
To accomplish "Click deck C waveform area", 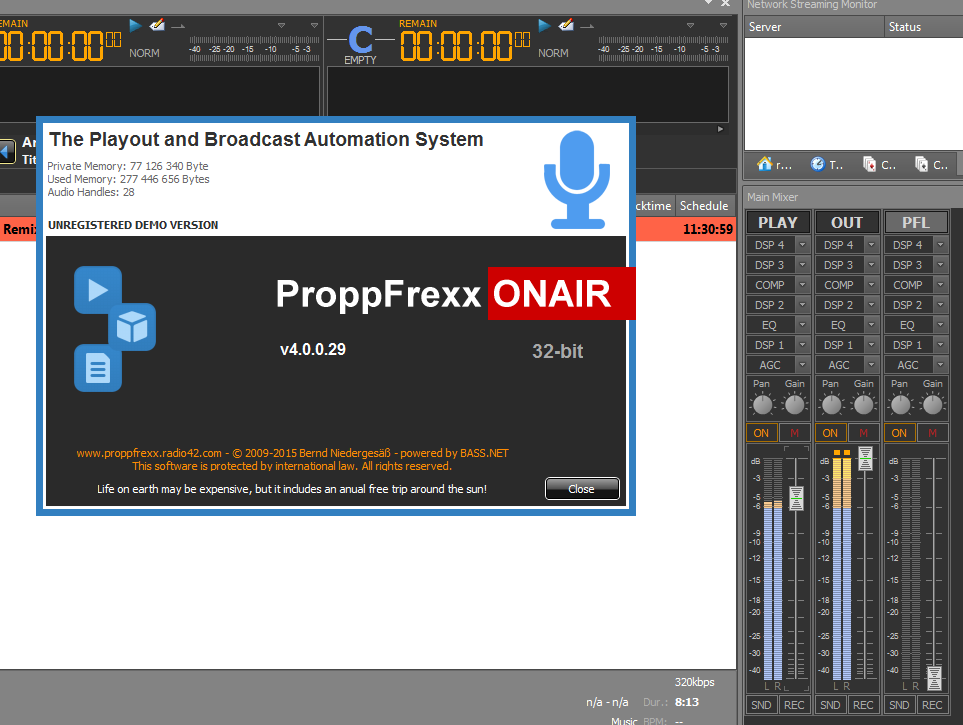I will [528, 95].
